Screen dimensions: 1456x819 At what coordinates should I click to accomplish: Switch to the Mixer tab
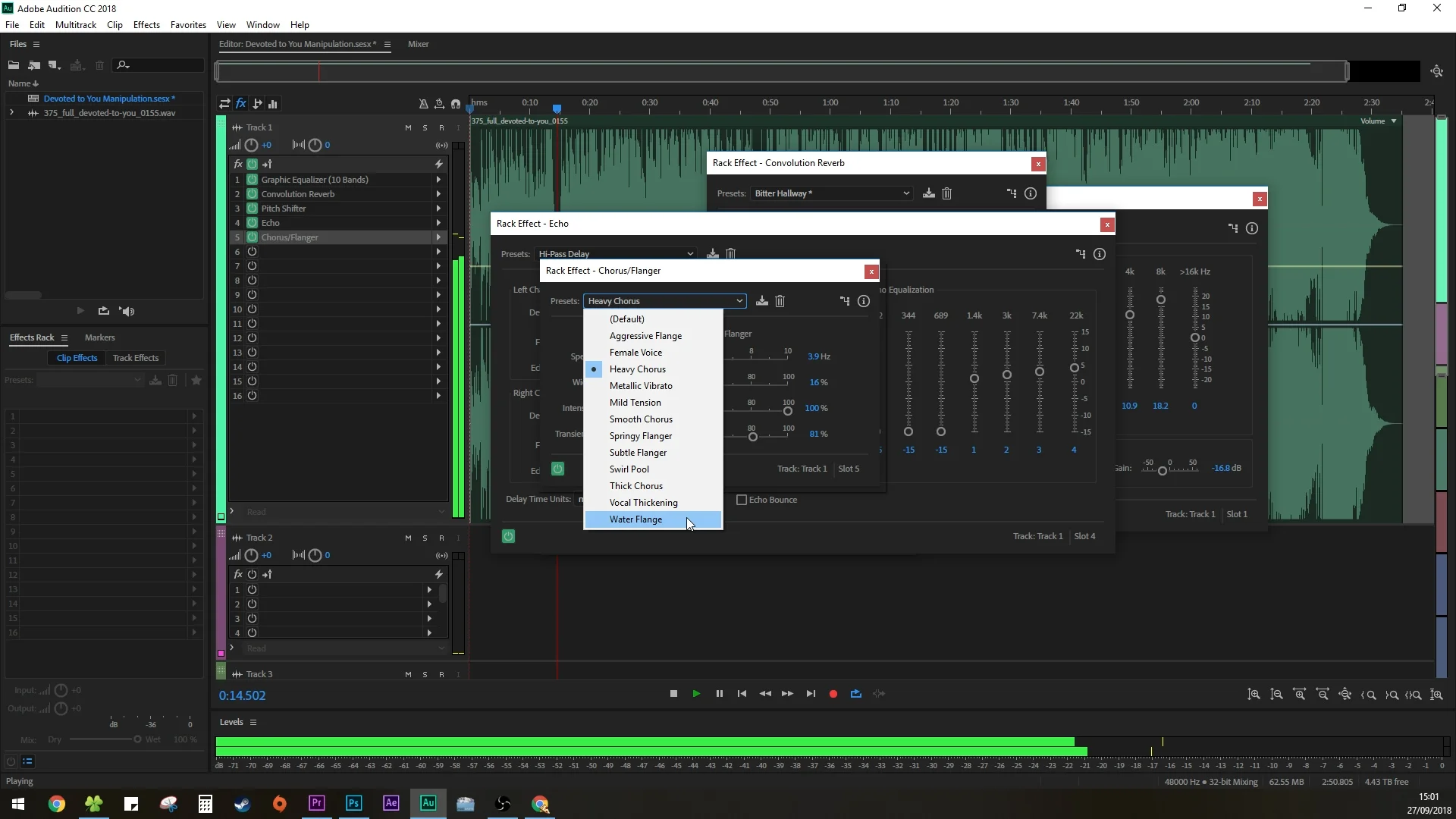418,44
